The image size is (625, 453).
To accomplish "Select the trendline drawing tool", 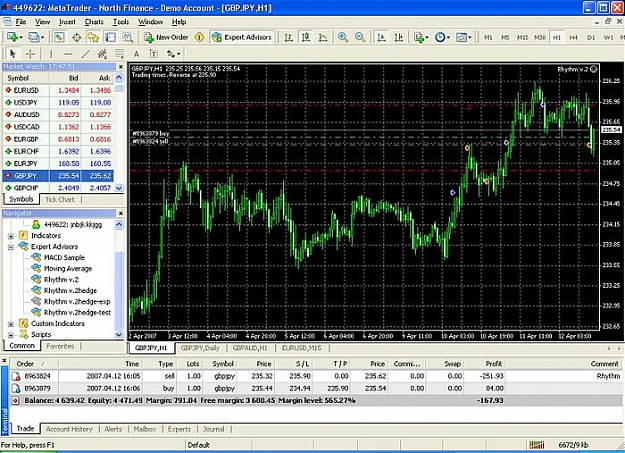I will tap(85, 54).
